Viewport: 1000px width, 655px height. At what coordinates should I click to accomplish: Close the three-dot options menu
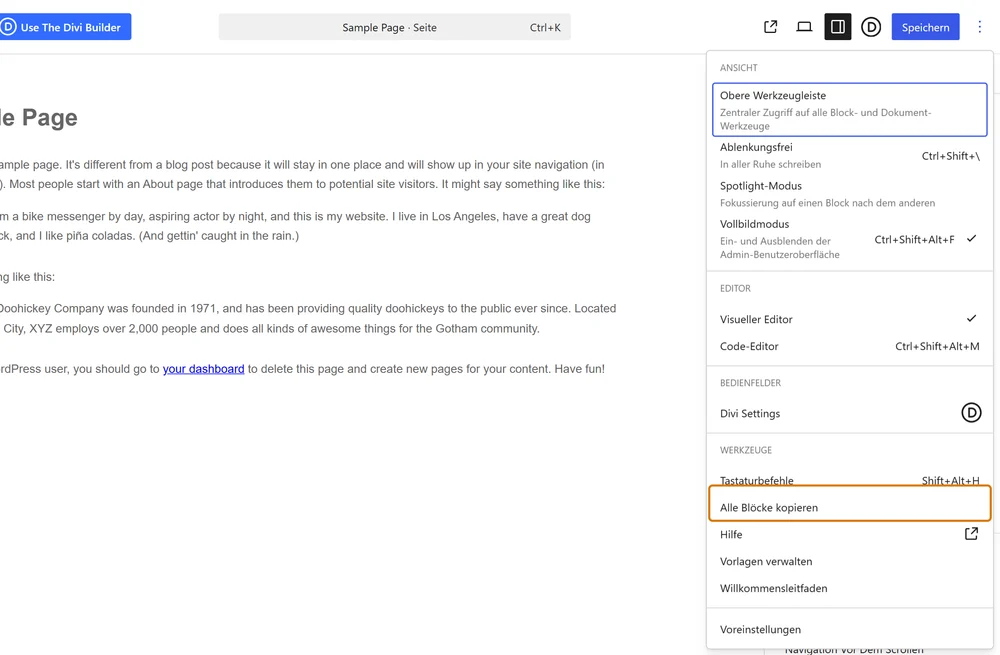point(980,27)
